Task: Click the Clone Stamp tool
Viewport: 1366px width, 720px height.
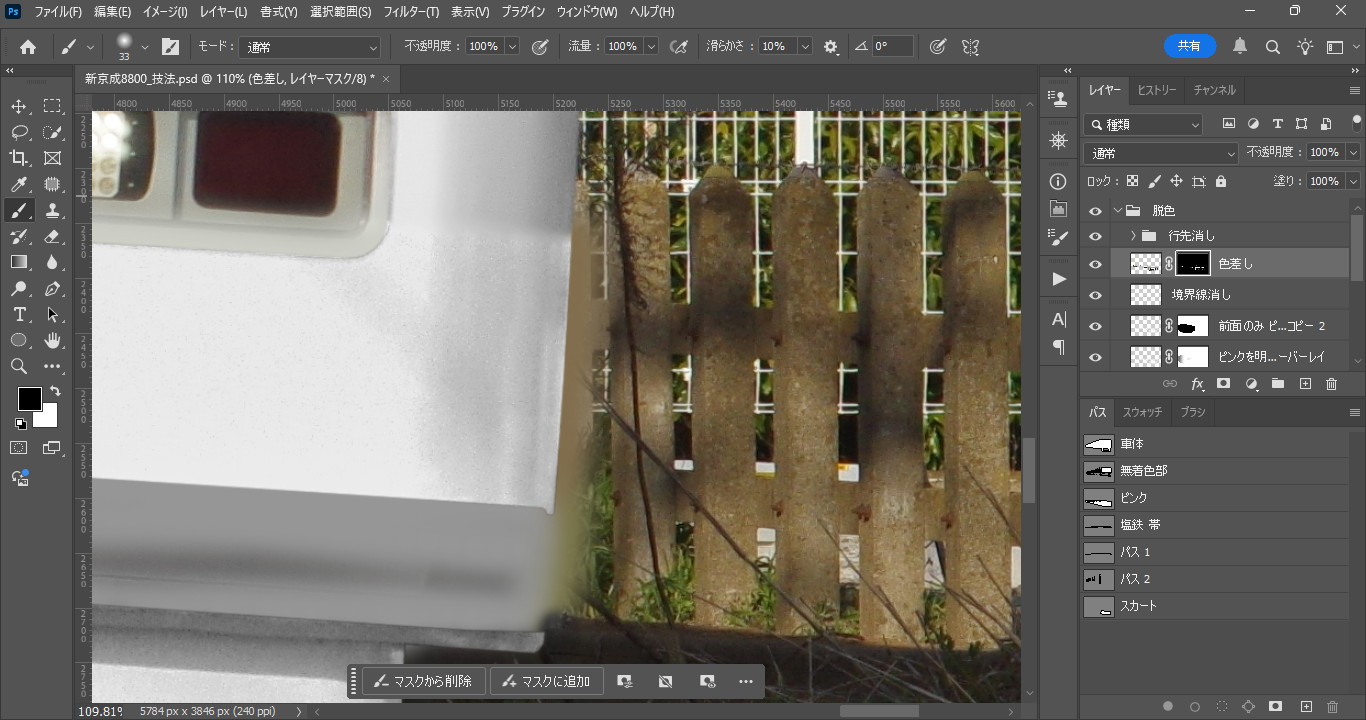Action: pyautogui.click(x=52, y=210)
